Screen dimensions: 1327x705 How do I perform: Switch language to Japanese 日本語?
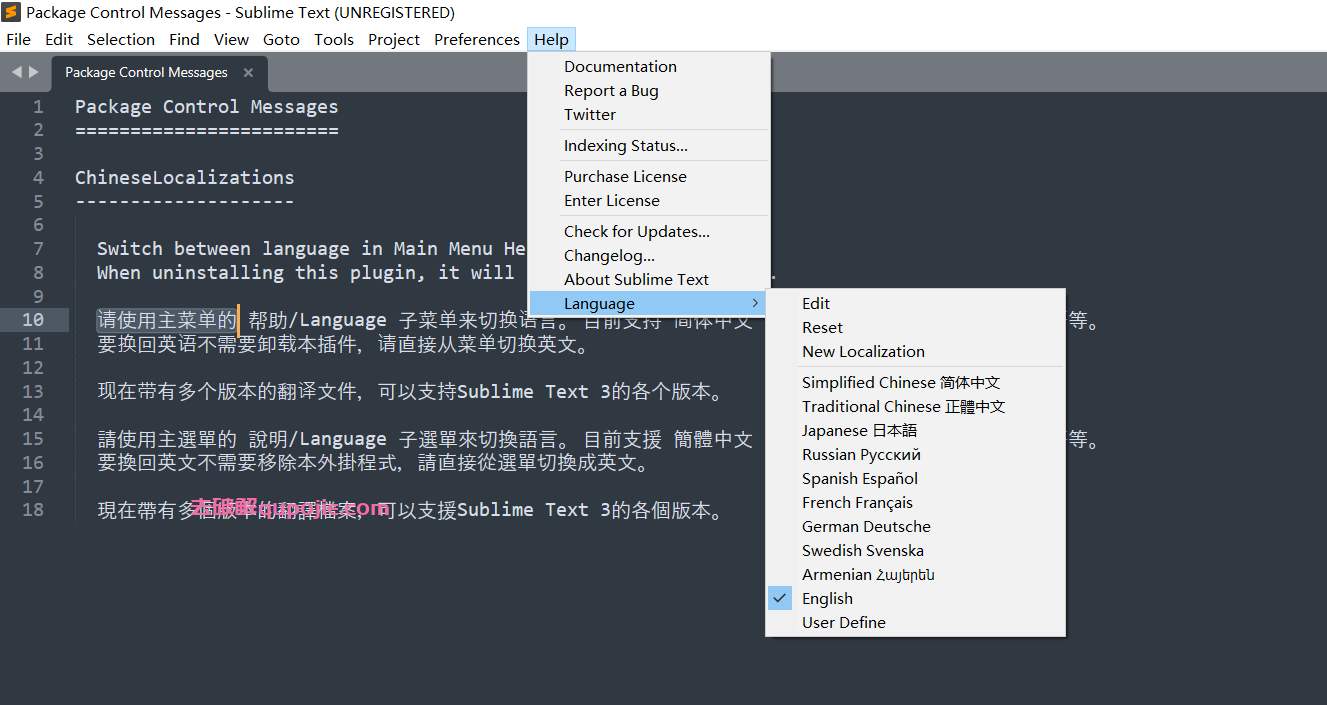[x=915, y=430]
